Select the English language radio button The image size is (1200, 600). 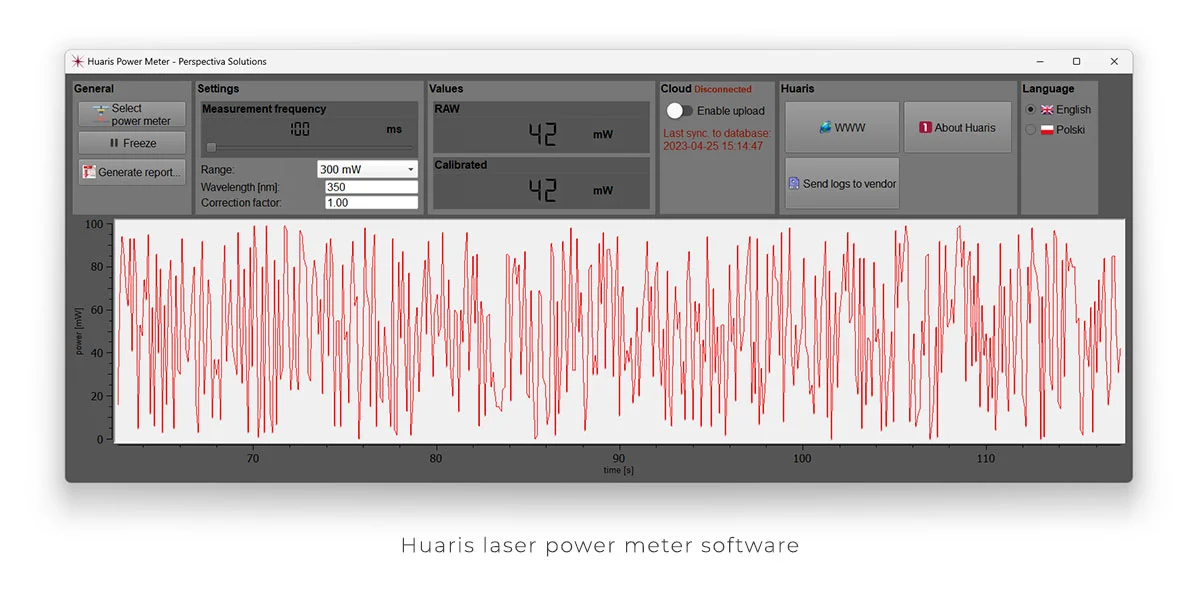tap(1031, 110)
